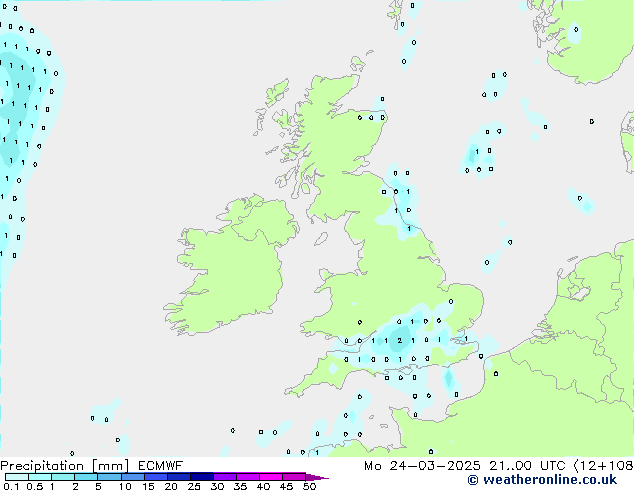
Task: Open the weatheronline.co.uk link
Action: coord(542,480)
